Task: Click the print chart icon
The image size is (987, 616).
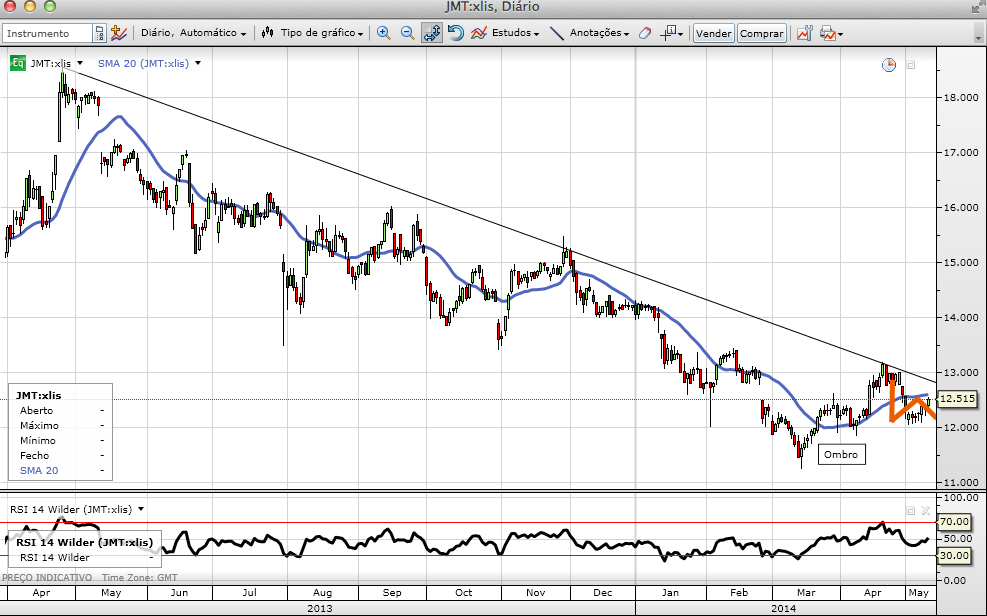Action: coord(828,33)
